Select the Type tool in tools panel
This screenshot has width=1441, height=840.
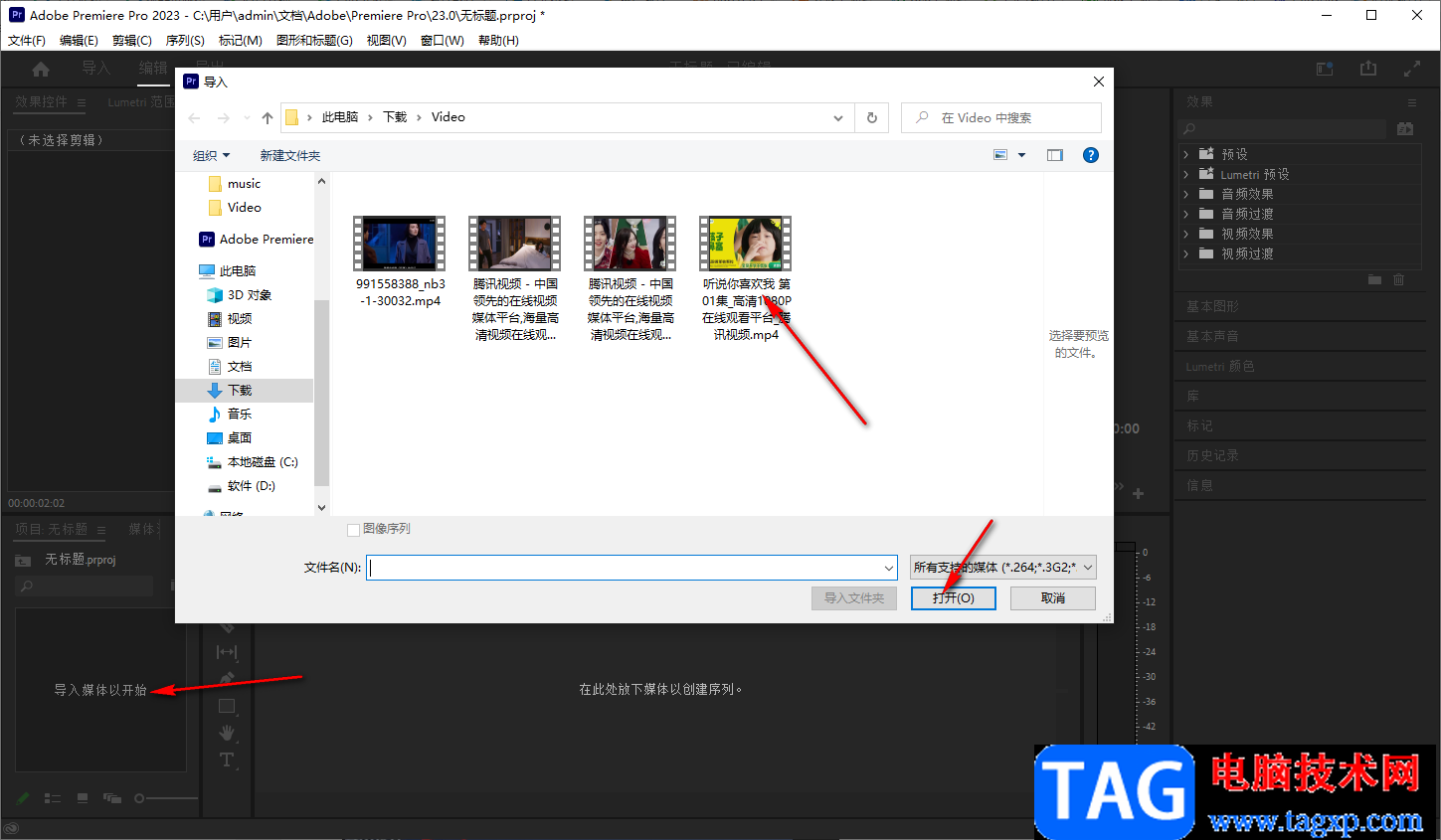[227, 759]
